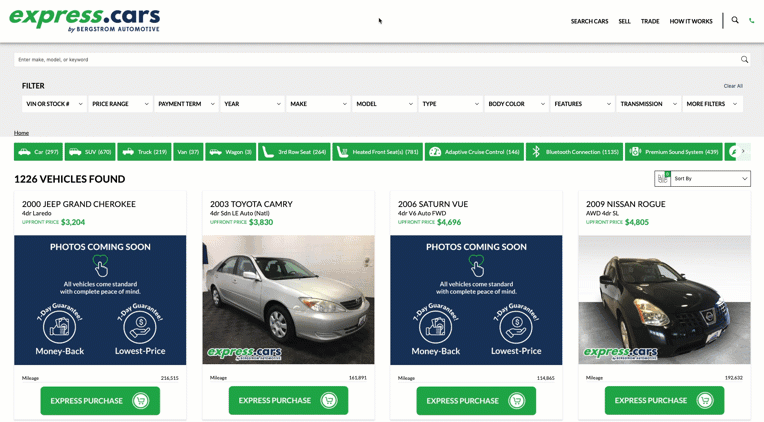Open the silver Toyota Camry photo
This screenshot has height=422, width=764.
[x=288, y=300]
